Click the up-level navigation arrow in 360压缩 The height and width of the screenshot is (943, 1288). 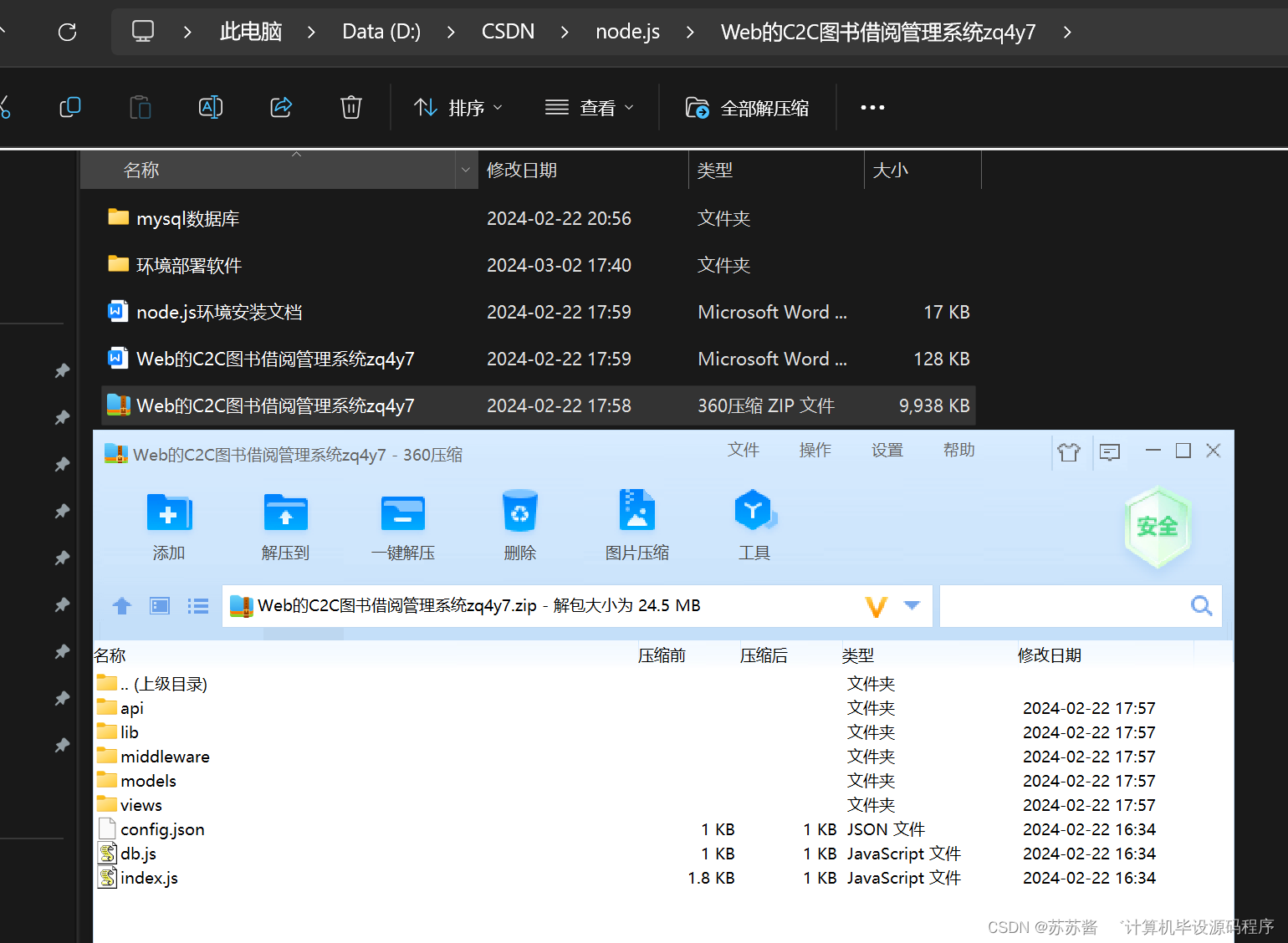point(121,605)
